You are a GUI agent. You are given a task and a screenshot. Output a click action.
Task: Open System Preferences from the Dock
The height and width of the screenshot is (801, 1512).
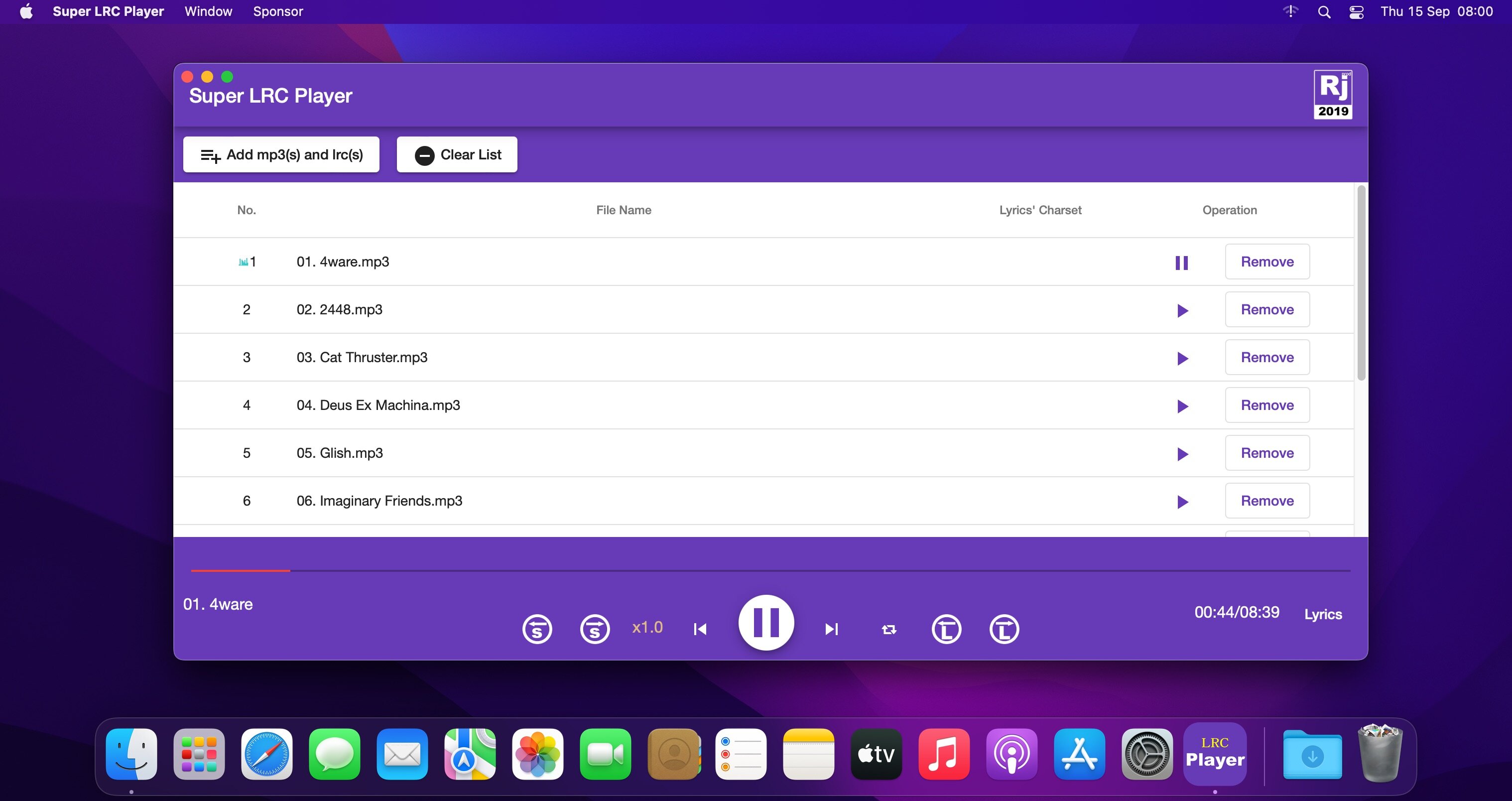tap(1147, 754)
